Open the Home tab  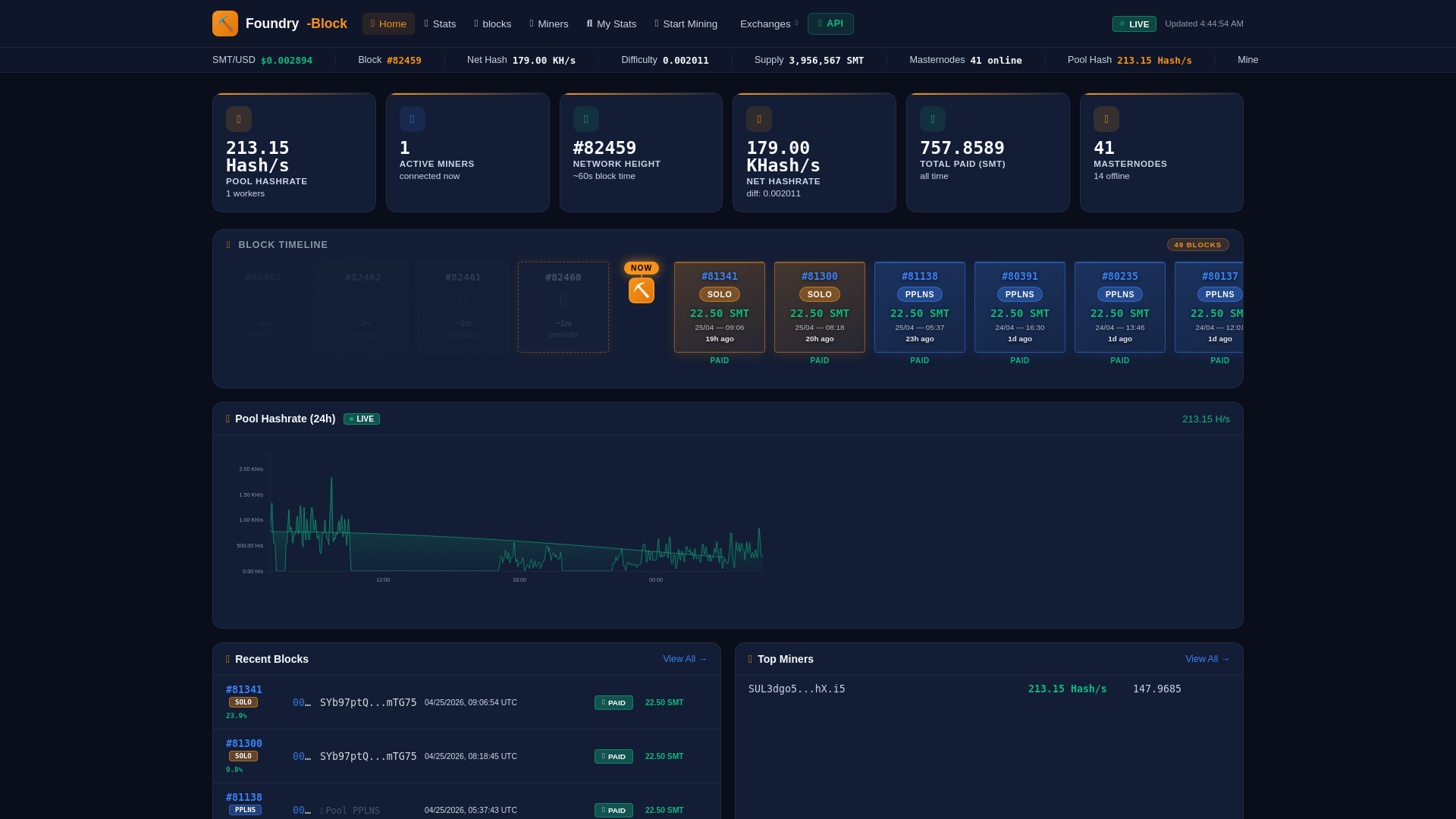[x=388, y=24]
